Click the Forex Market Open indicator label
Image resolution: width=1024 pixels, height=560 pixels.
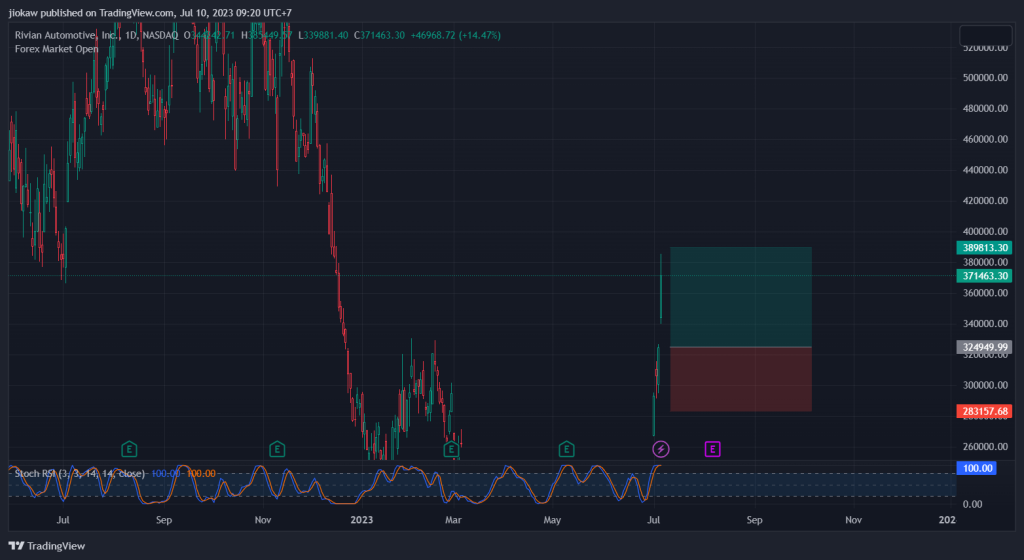57,49
